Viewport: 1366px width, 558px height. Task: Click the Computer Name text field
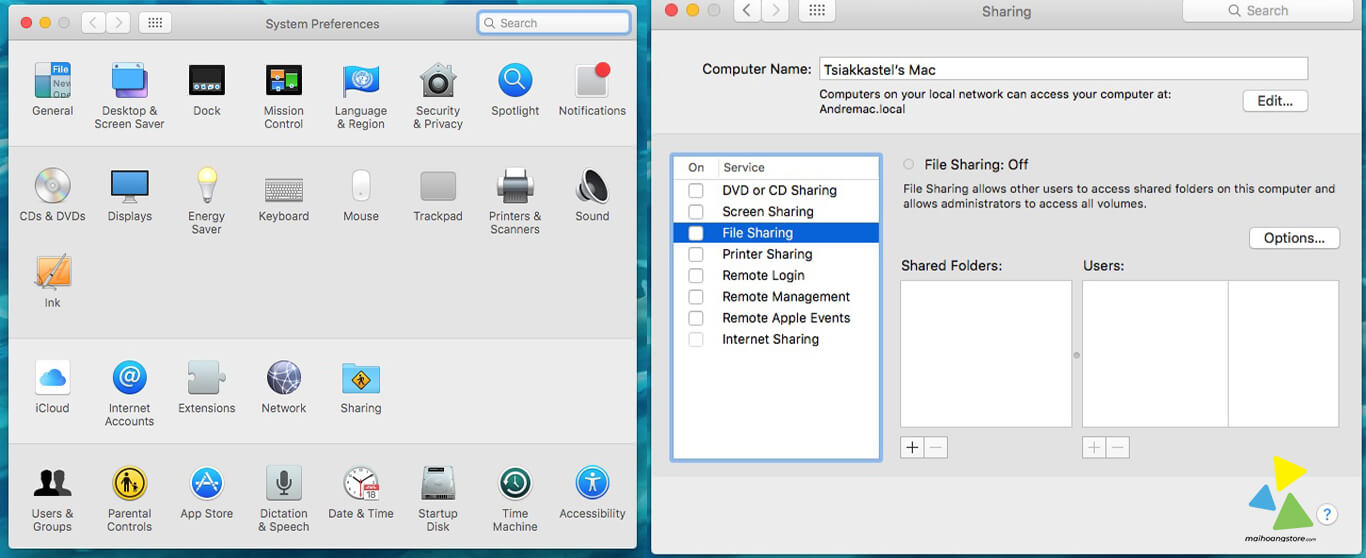[x=1062, y=69]
